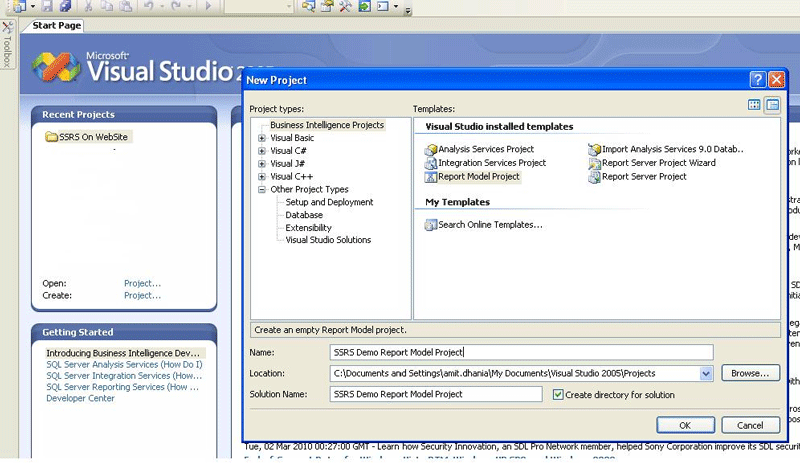Click the Browse button

(x=749, y=374)
